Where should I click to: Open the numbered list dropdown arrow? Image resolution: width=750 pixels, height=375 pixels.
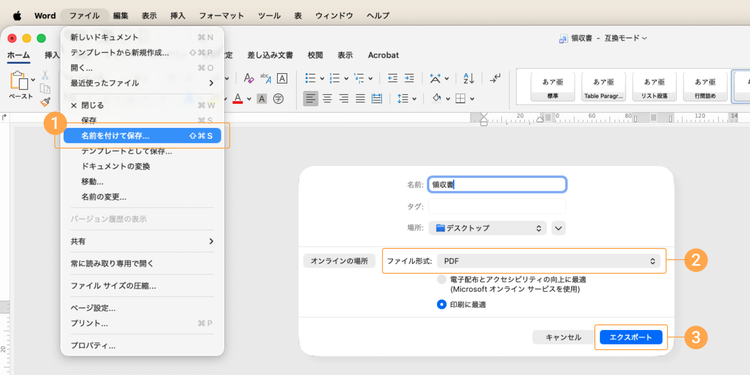(346, 78)
